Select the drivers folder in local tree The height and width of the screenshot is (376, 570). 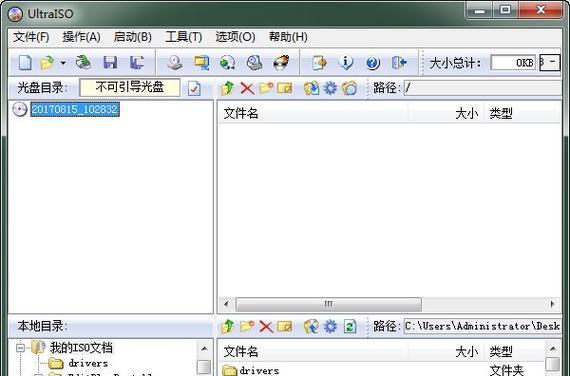[x=88, y=363]
